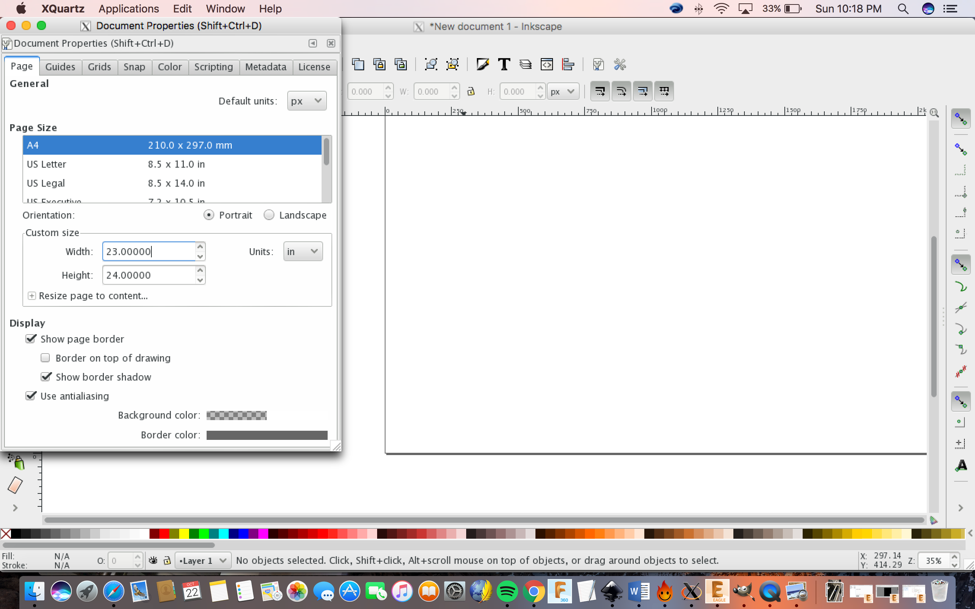Toggle the width/height lock icon
The width and height of the screenshot is (975, 609).
pyautogui.click(x=471, y=91)
